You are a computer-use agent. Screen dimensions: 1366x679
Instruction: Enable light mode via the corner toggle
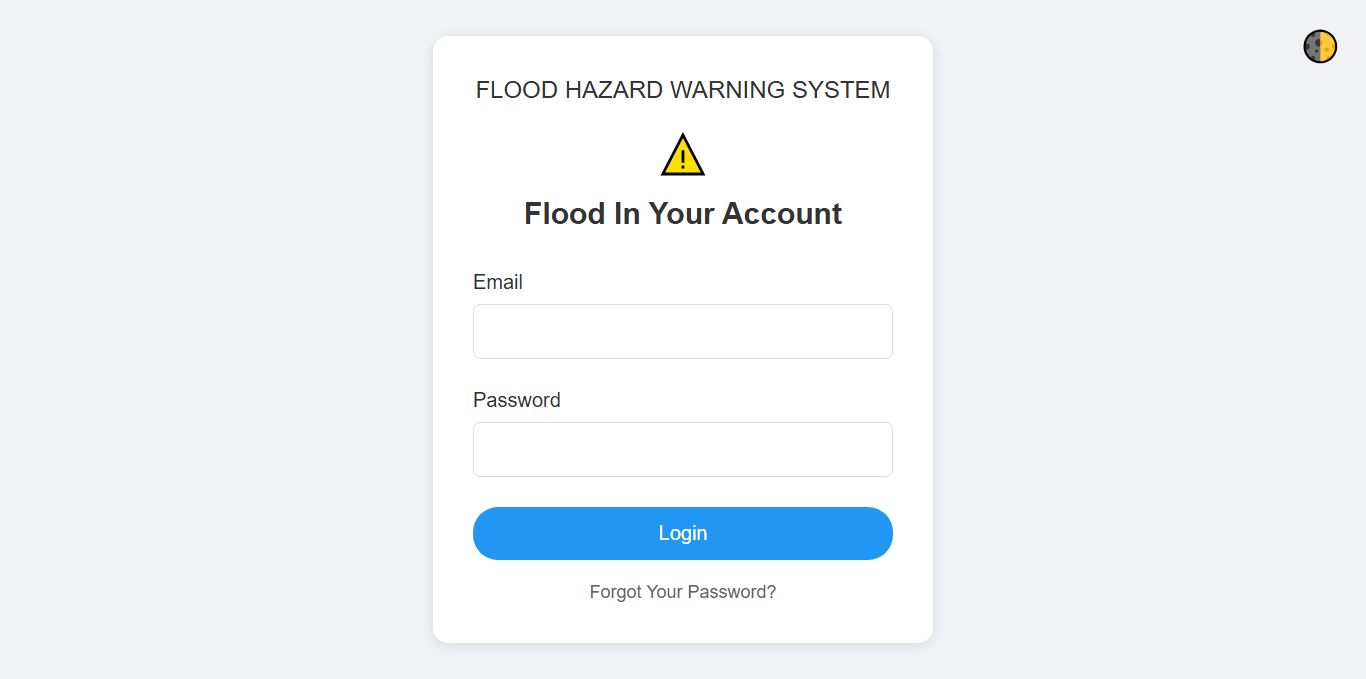coord(1319,46)
